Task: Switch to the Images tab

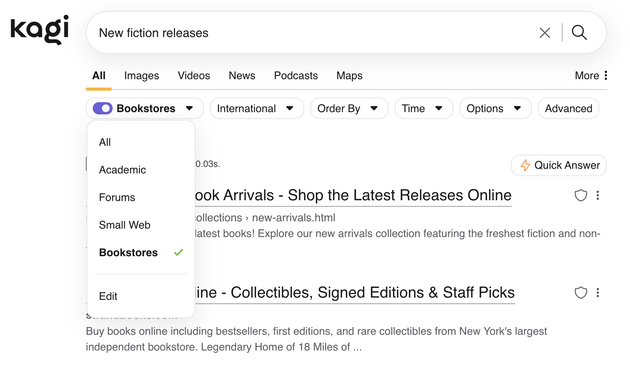Action: (x=141, y=76)
